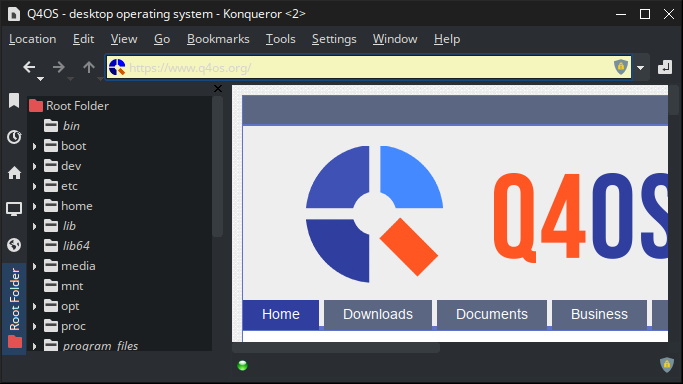Expand the etc folder
Viewport: 683px width, 384px height.
tap(34, 186)
